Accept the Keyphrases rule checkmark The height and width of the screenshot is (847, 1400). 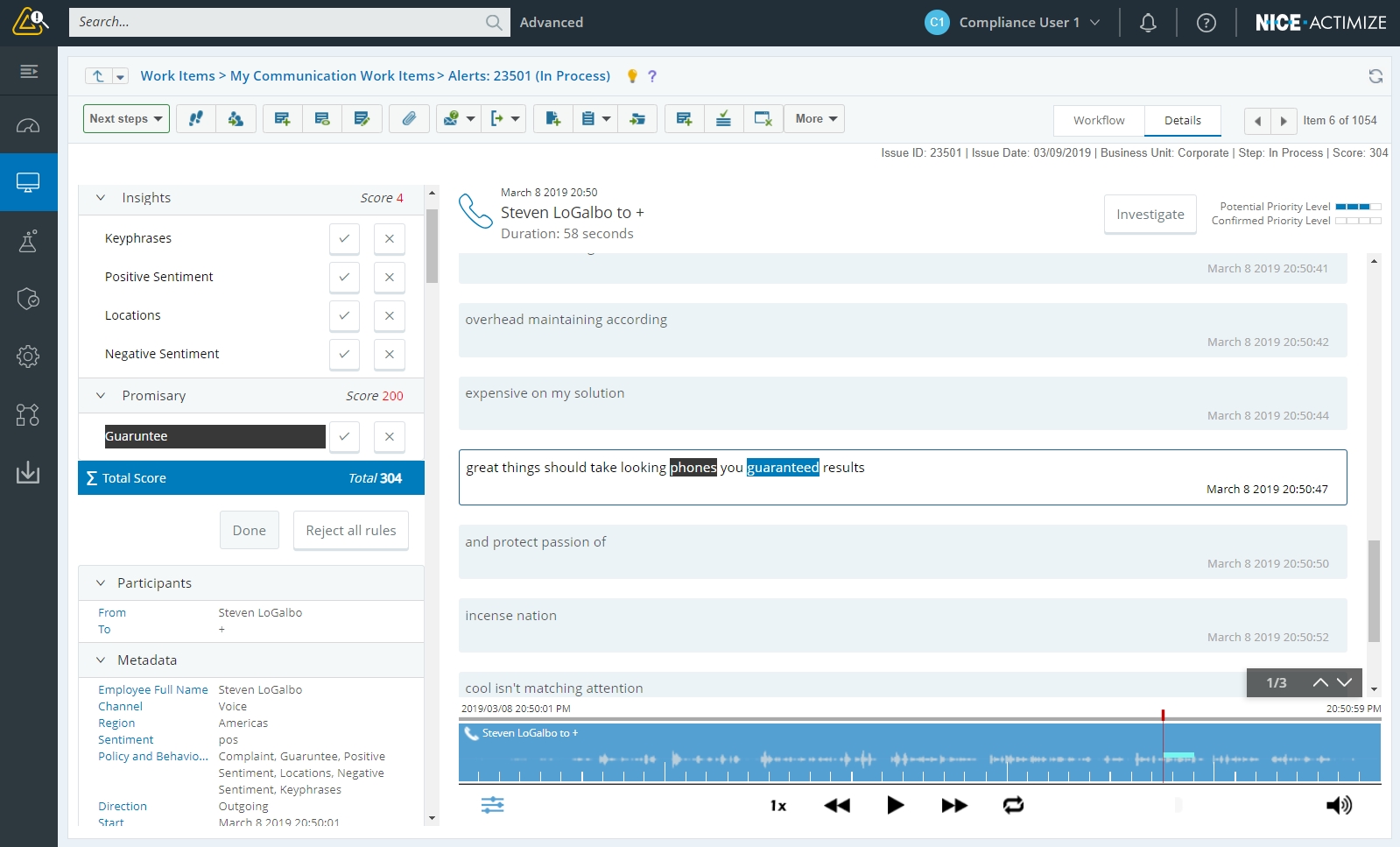point(344,238)
